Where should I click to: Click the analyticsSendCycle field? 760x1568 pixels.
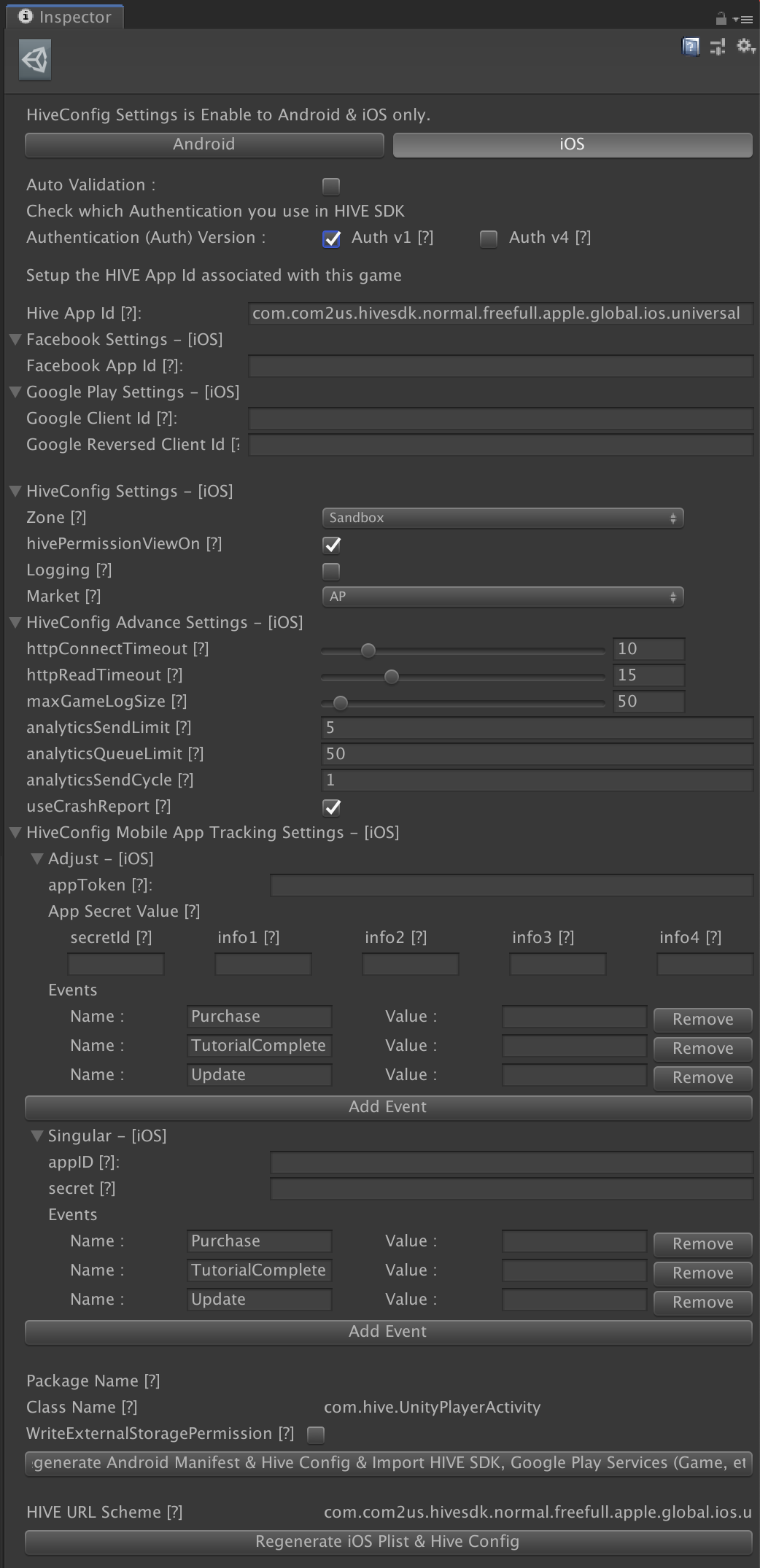[x=537, y=780]
